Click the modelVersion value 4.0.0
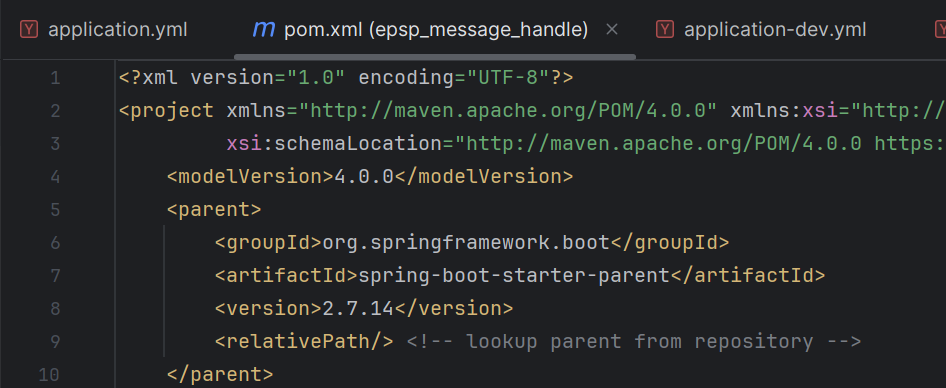Screen dimensions: 946x388 tap(364, 177)
